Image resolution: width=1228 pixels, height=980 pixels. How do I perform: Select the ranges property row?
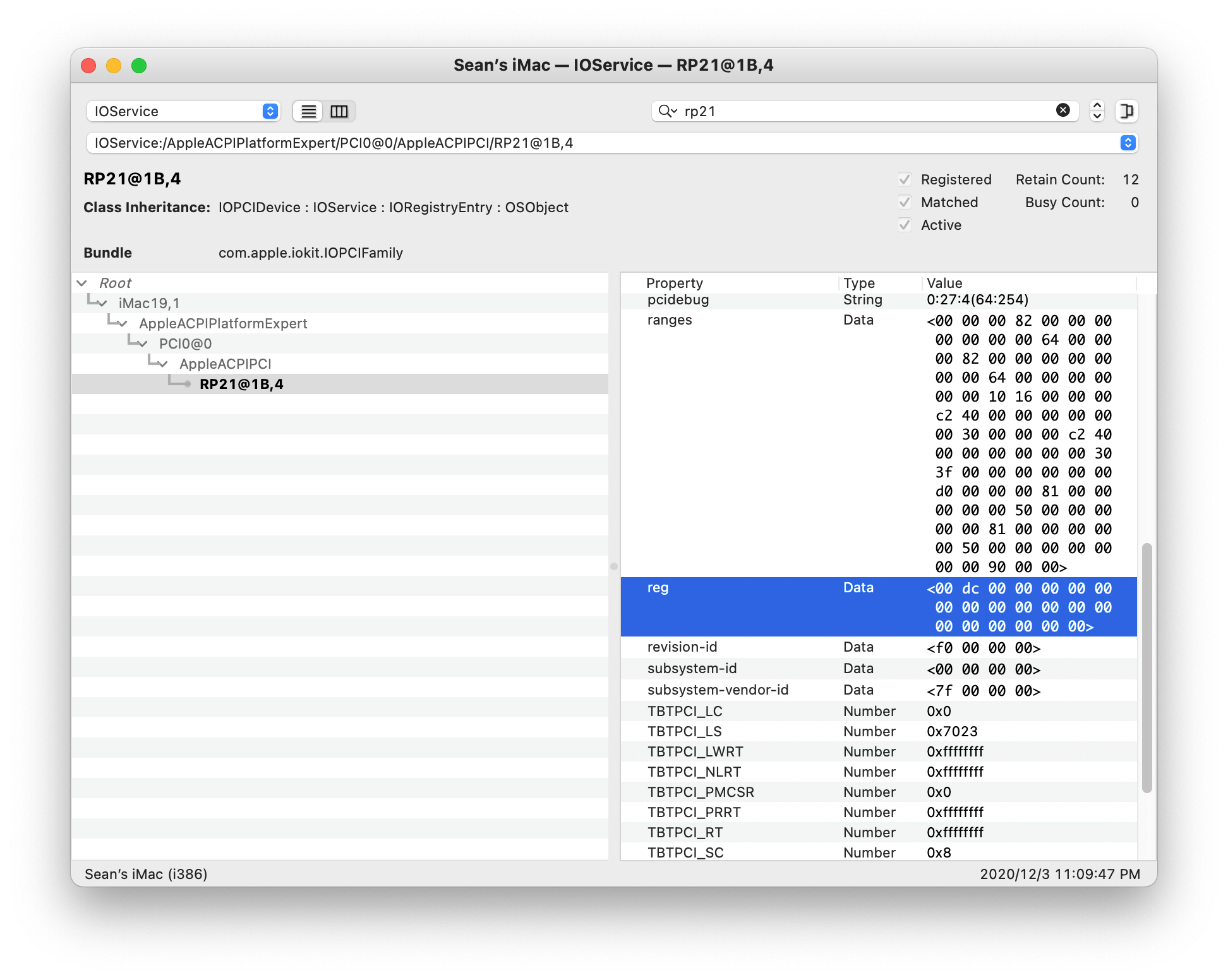point(879,443)
